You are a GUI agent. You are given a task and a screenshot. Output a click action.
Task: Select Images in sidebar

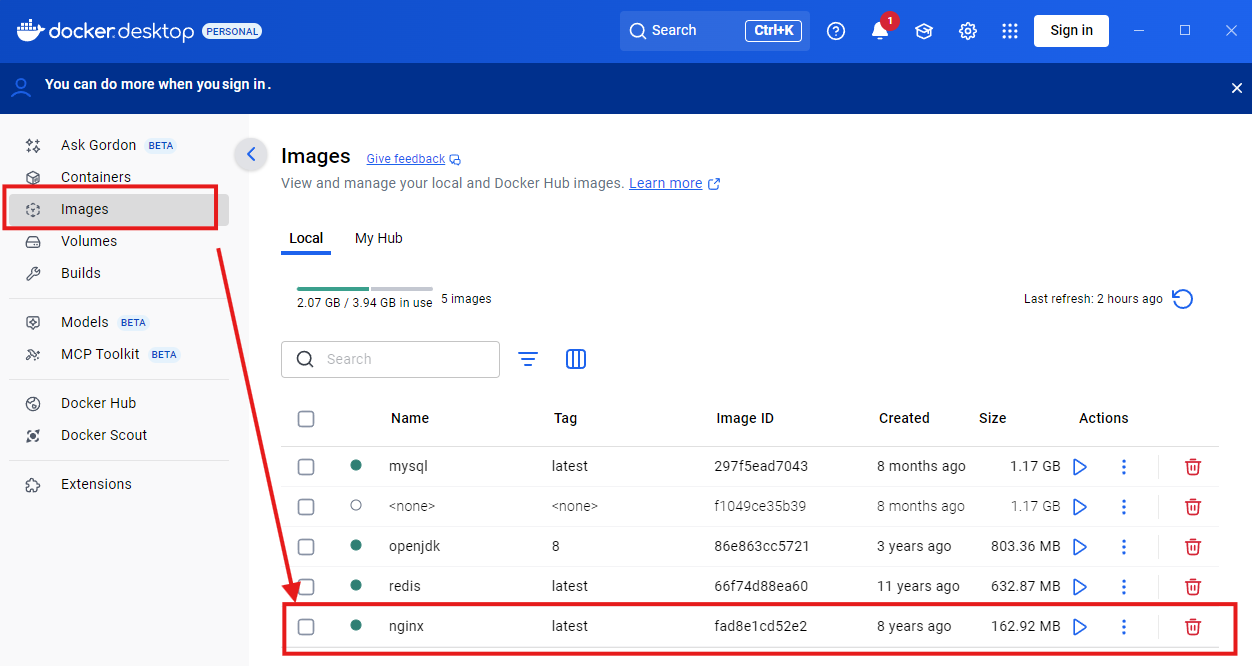[118, 210]
